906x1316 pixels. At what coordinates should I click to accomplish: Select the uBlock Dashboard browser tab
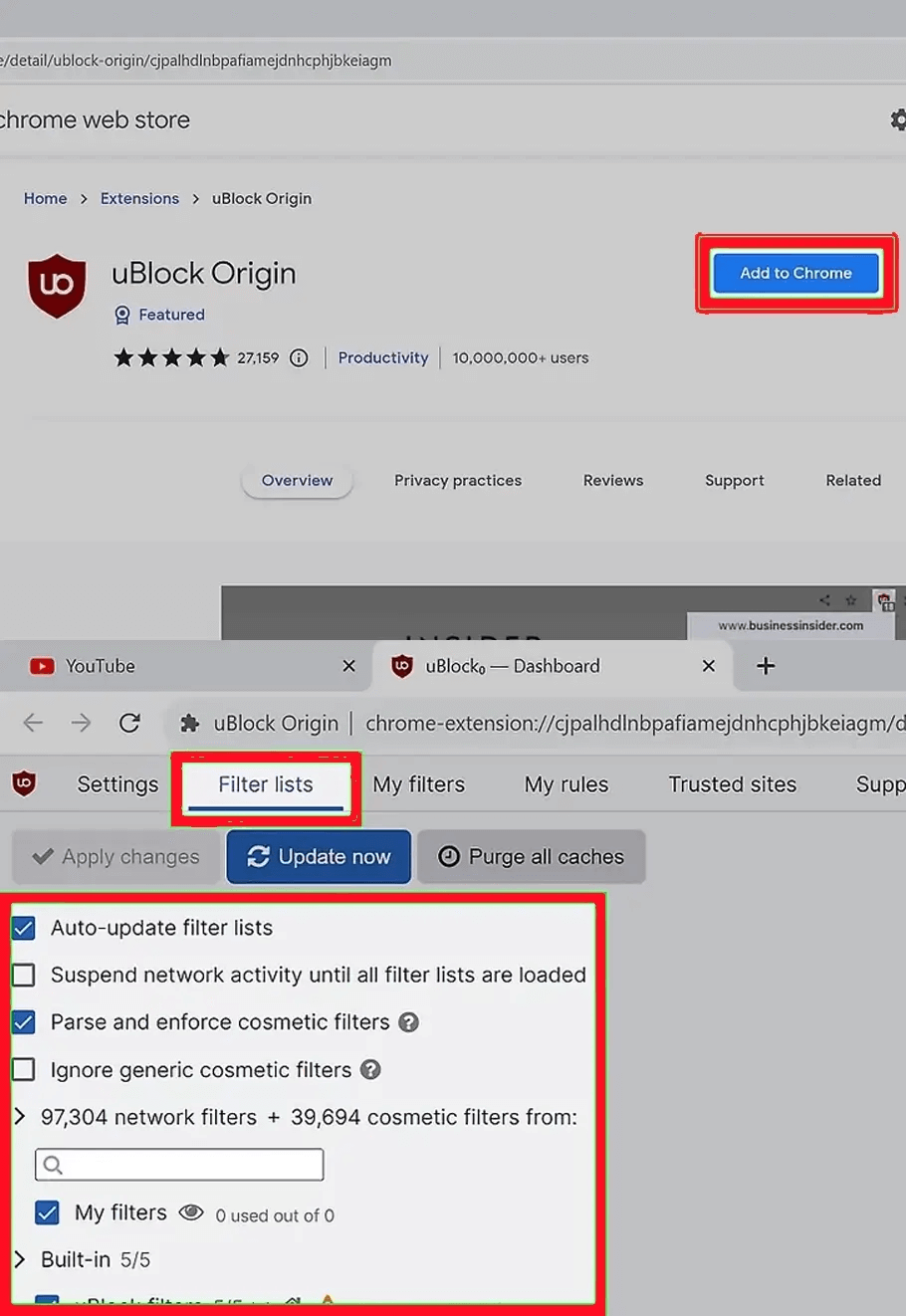click(553, 666)
